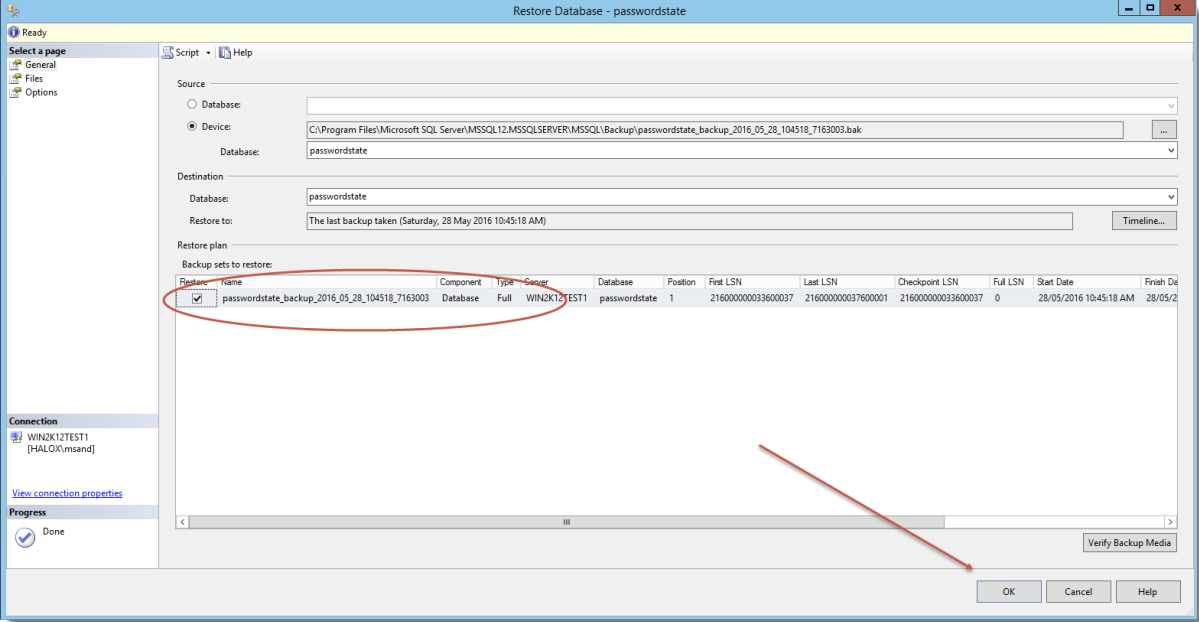Click the Component column header
This screenshot has height=622, width=1199.
pyautogui.click(x=464, y=282)
